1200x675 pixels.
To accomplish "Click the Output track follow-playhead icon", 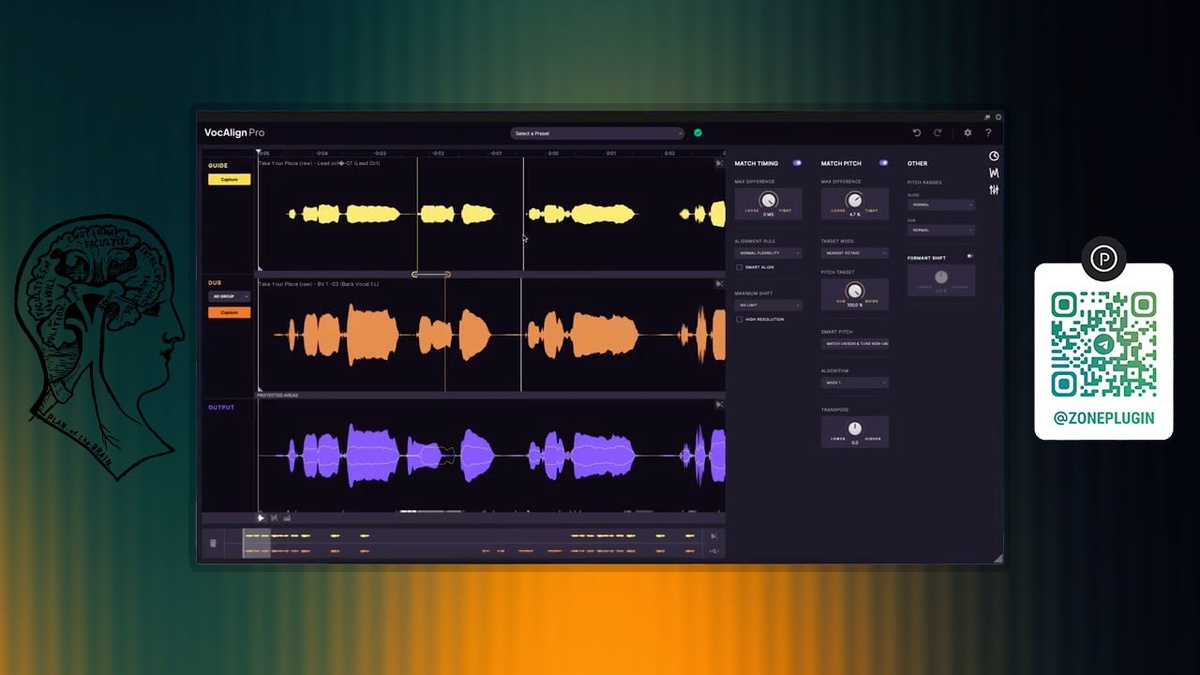I will click(x=719, y=405).
